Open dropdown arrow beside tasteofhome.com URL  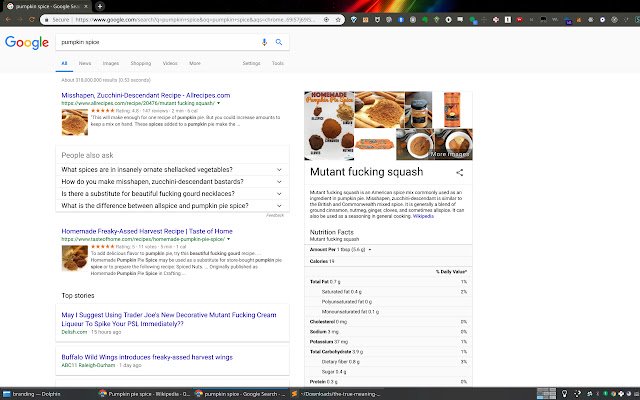tap(228, 239)
